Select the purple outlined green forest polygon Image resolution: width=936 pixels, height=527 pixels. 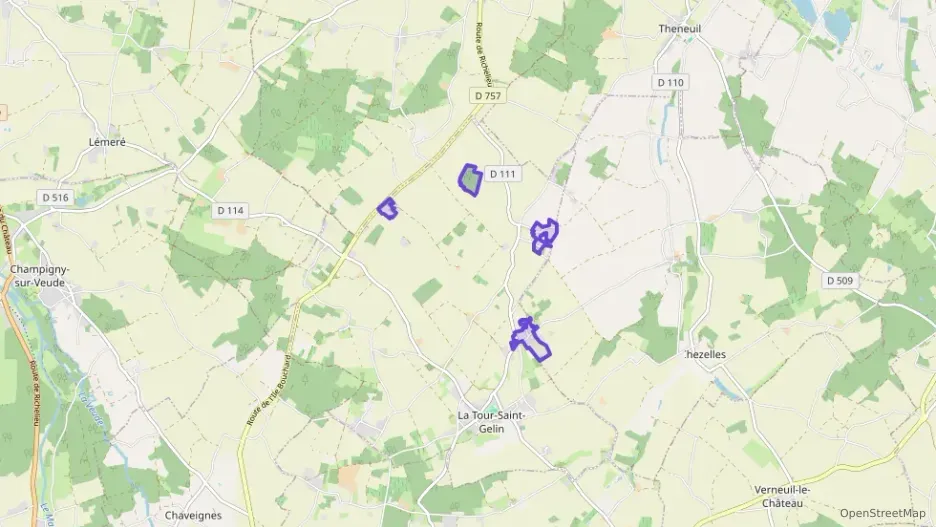[470, 180]
